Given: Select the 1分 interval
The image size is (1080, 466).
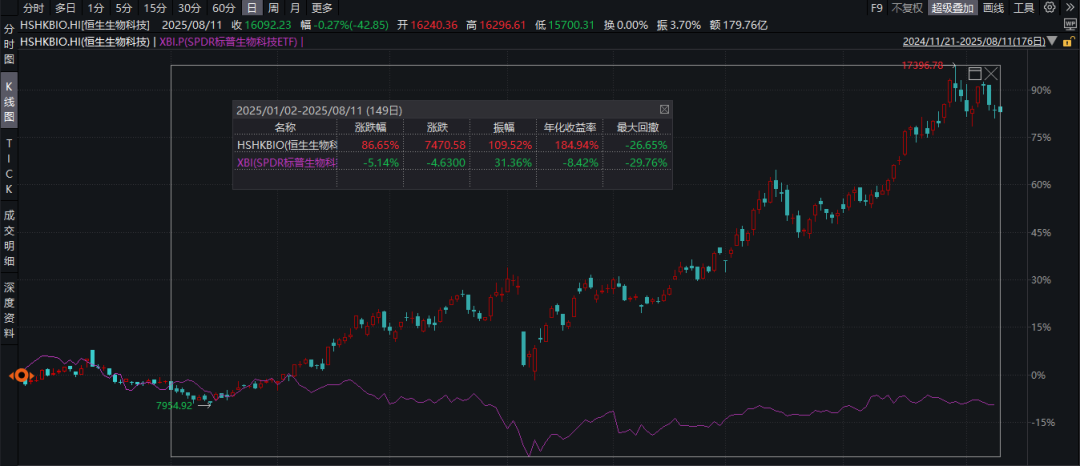Looking at the screenshot, I should pyautogui.click(x=94, y=8).
